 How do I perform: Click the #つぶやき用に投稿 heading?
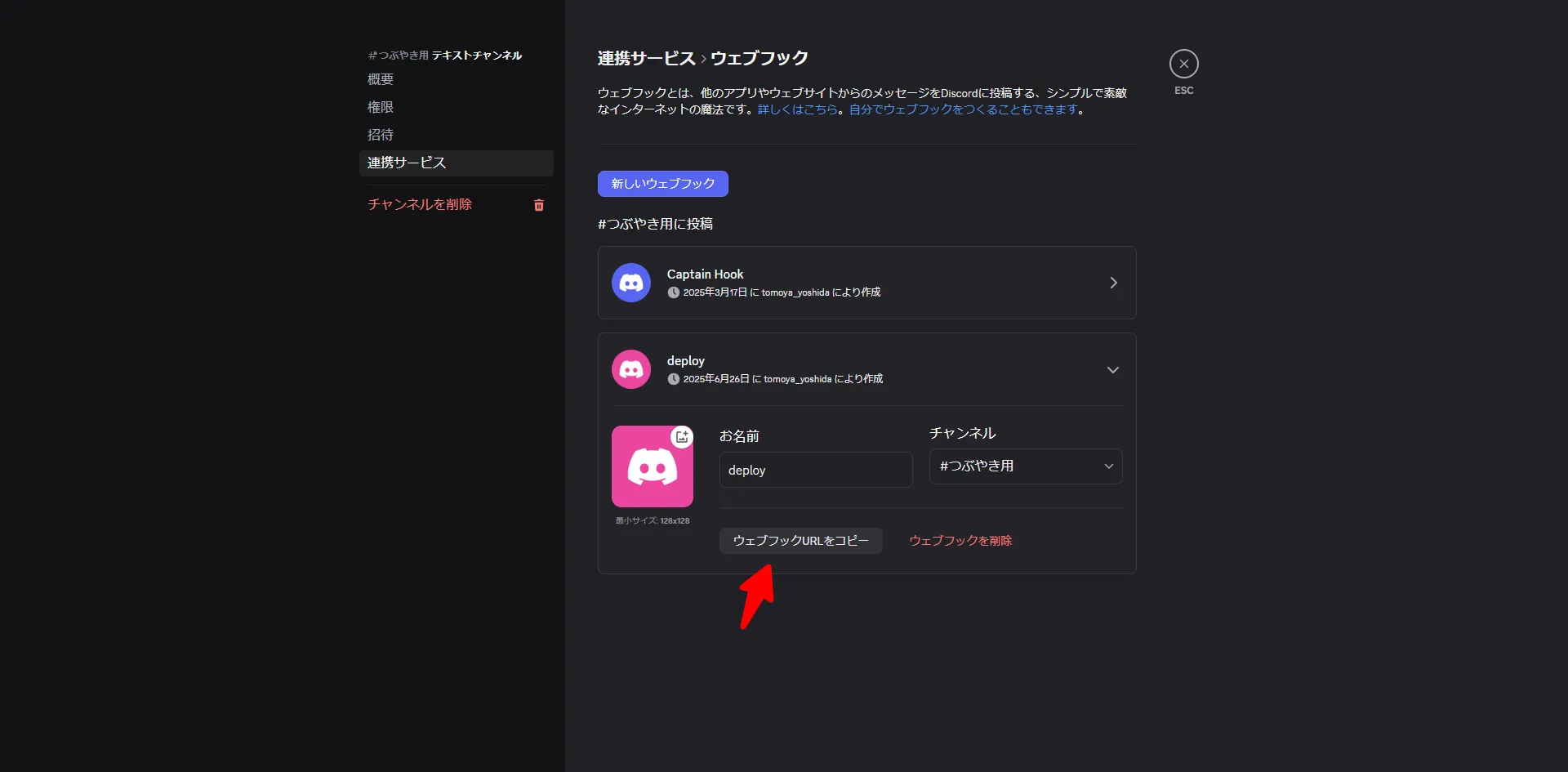(x=655, y=224)
